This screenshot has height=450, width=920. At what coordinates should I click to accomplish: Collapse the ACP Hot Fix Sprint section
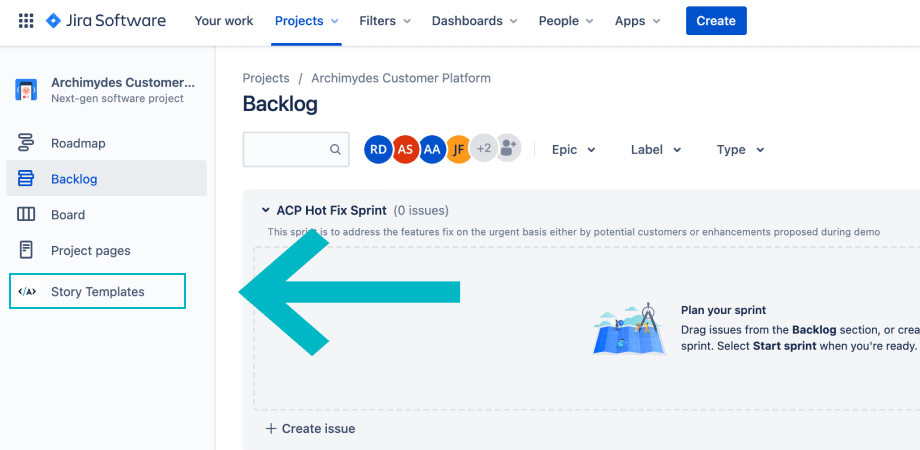point(266,210)
